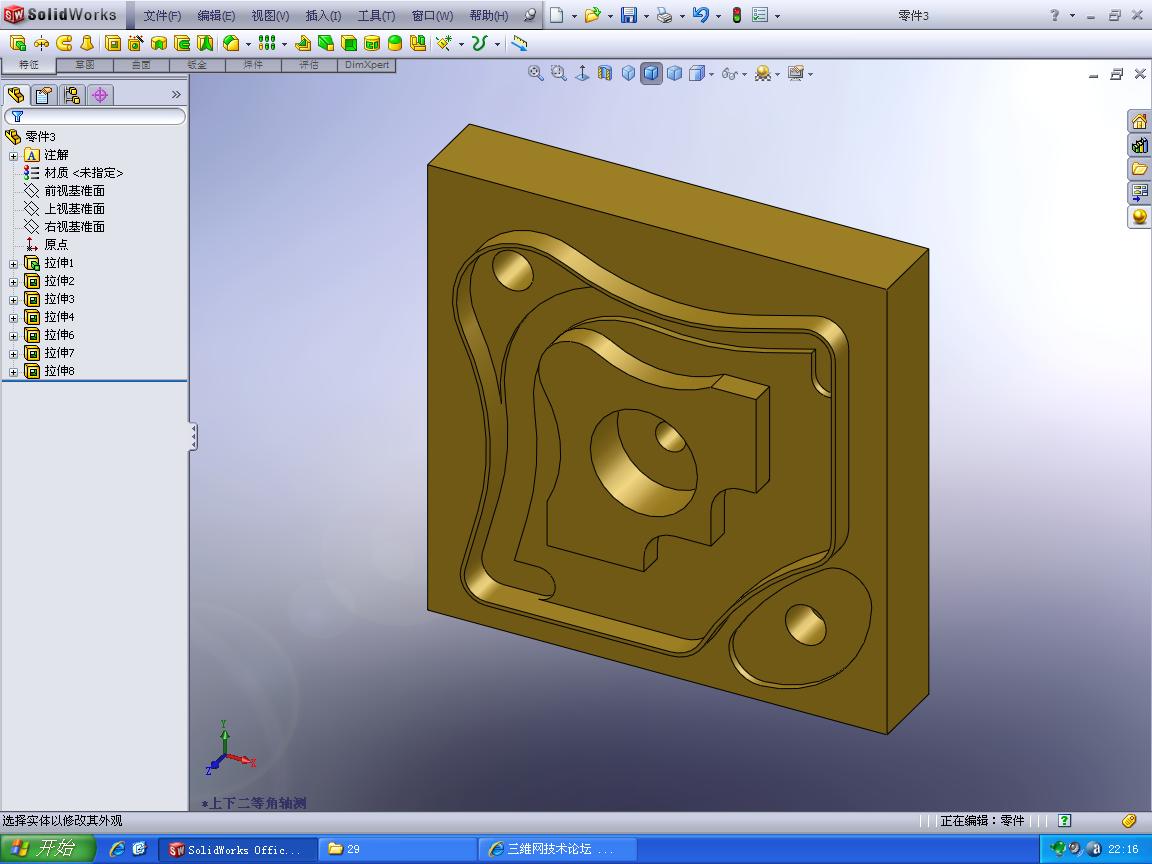Select the Dome feature tool
Screen dimensions: 1152x864
tap(395, 43)
